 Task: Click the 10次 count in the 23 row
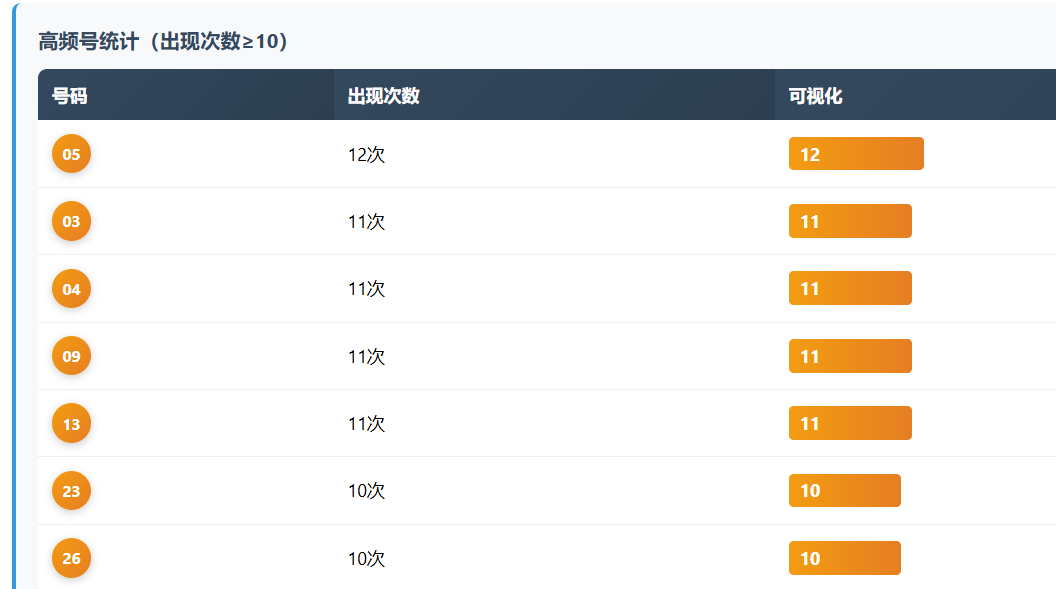[366, 491]
